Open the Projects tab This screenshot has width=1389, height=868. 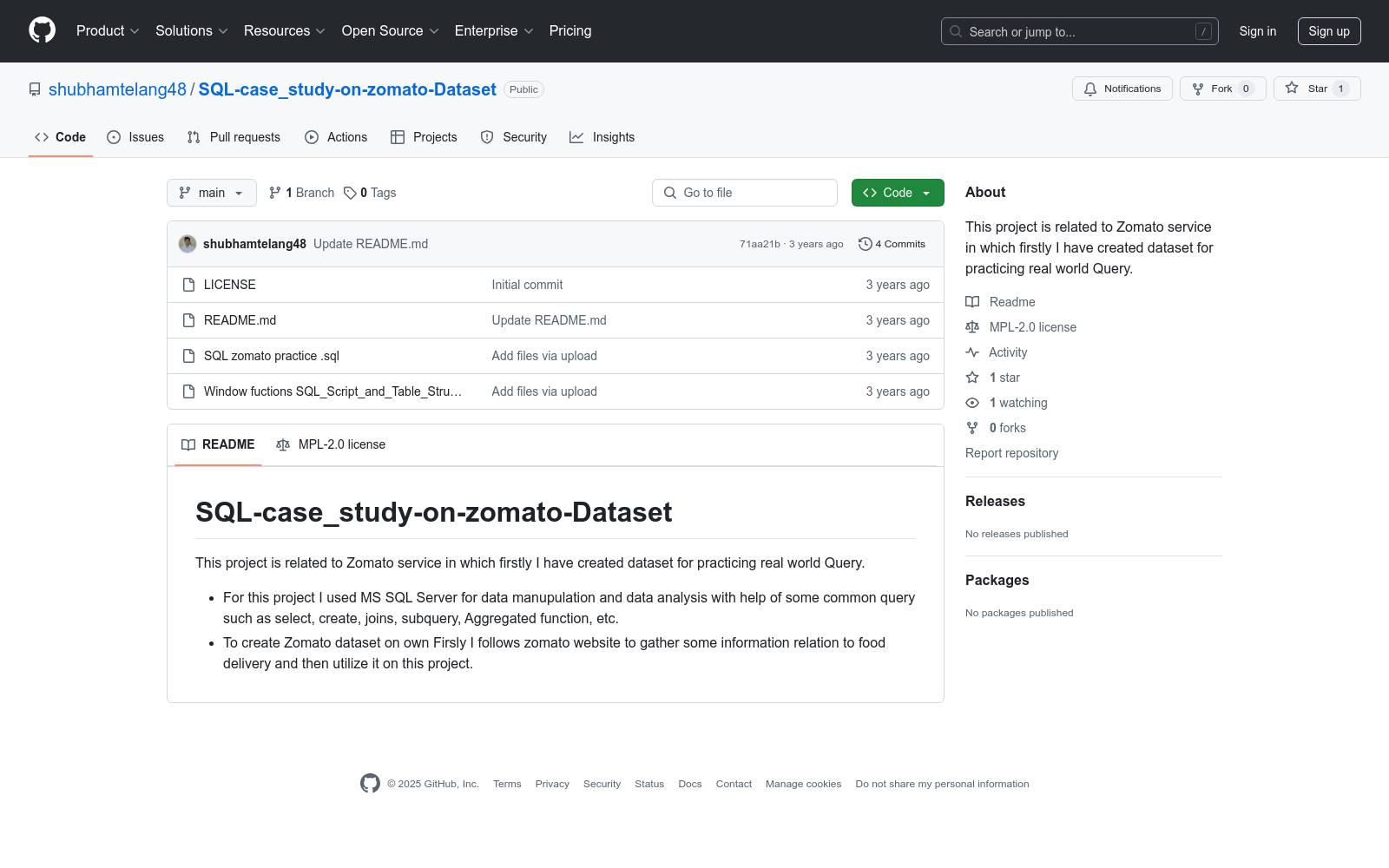[424, 137]
